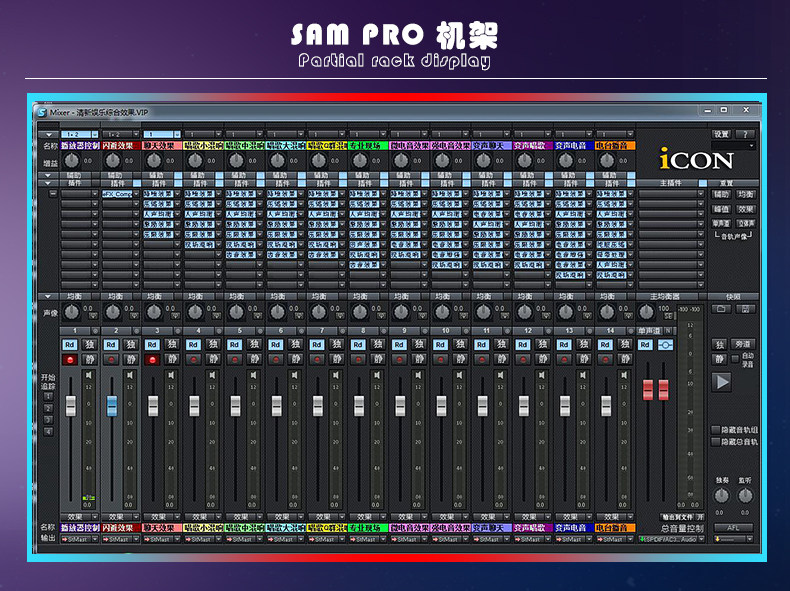Click the master 独 solo button
The width and height of the screenshot is (790, 591).
click(x=719, y=345)
